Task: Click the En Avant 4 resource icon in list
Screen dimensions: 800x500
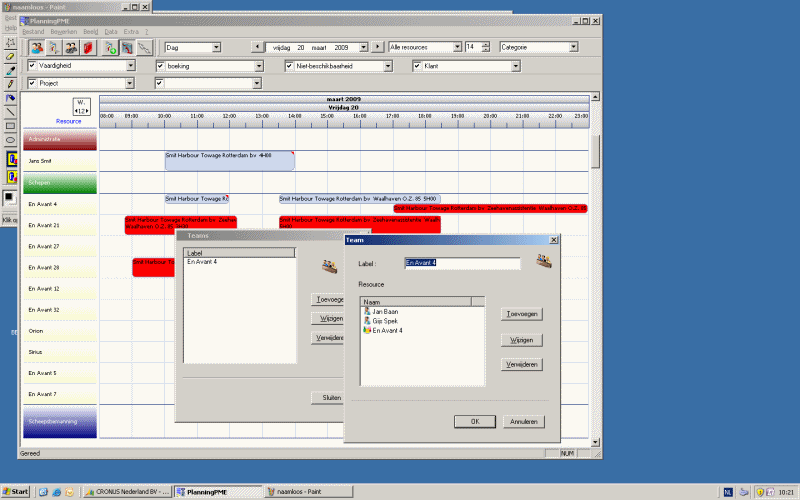Action: click(367, 330)
